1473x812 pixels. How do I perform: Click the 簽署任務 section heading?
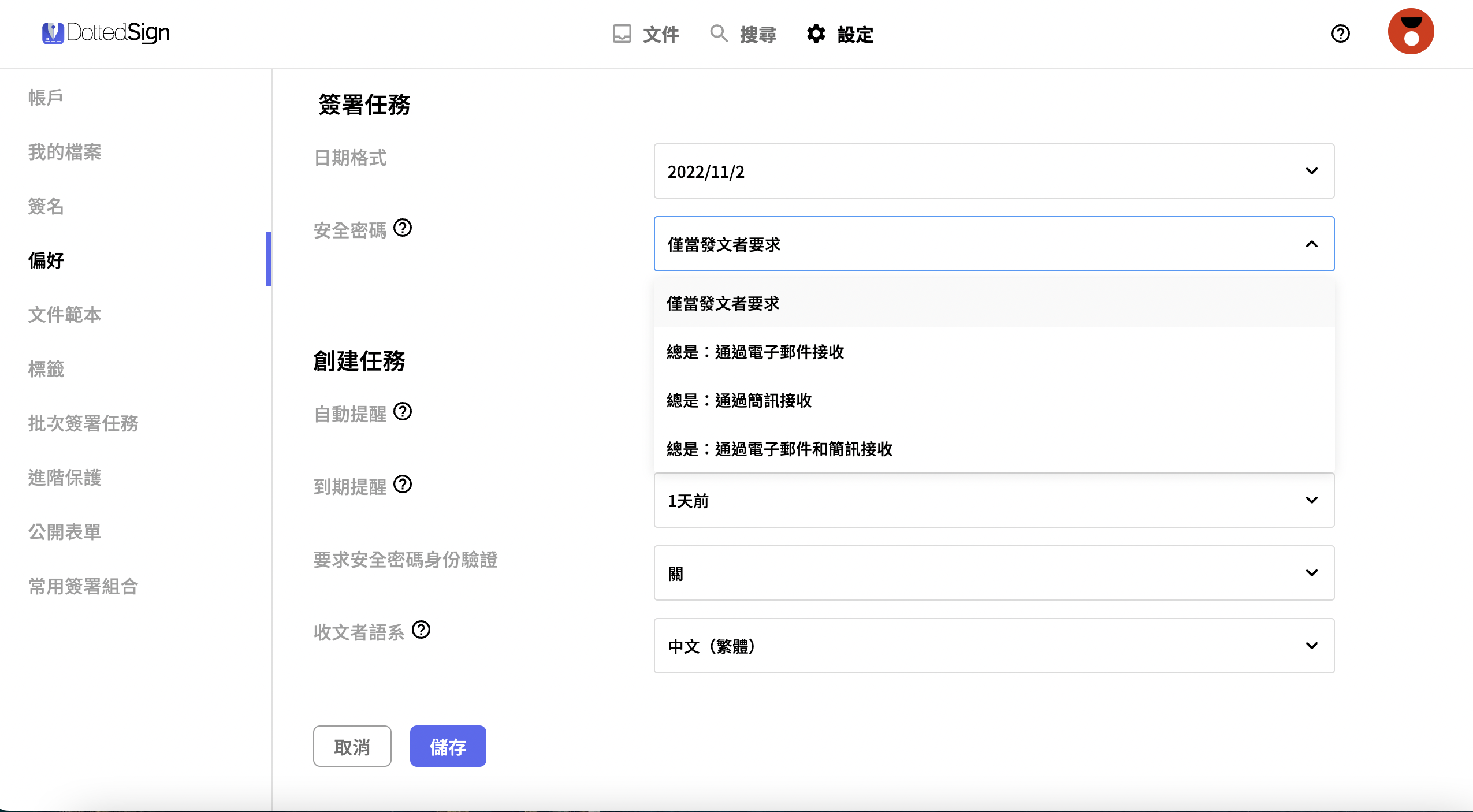[x=364, y=105]
